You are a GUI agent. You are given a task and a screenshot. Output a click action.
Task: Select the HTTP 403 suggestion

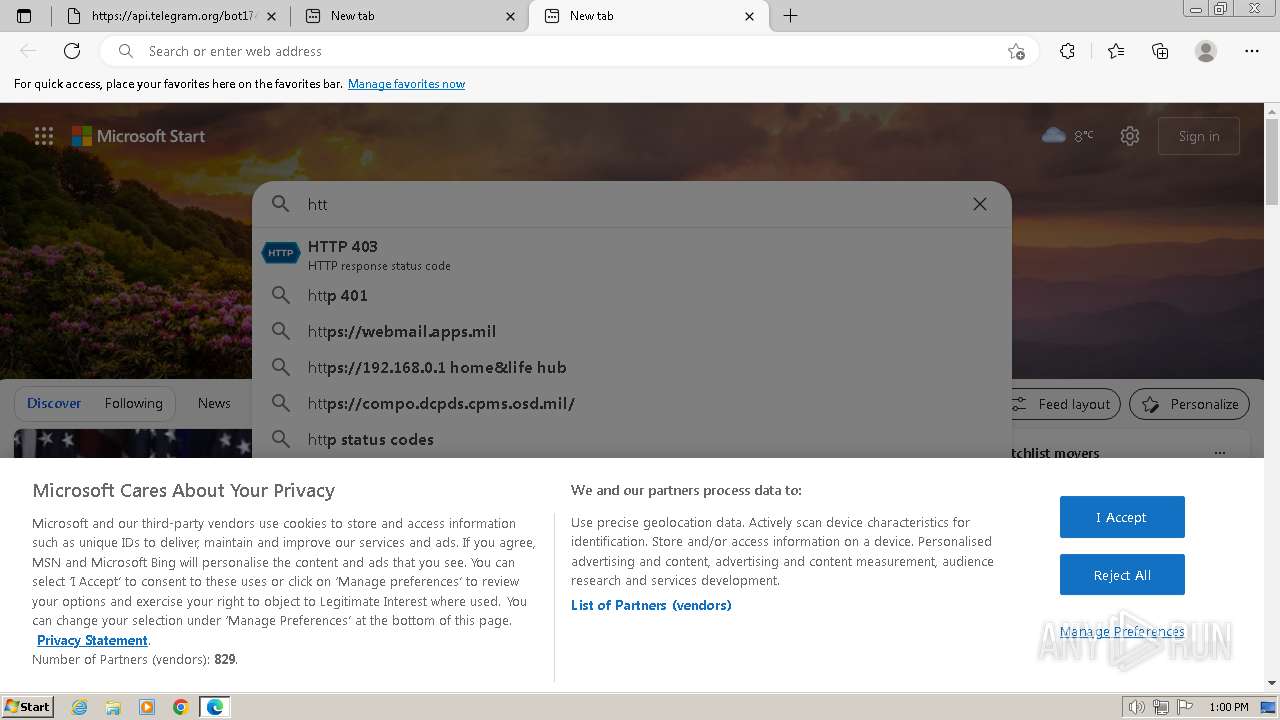point(632,254)
